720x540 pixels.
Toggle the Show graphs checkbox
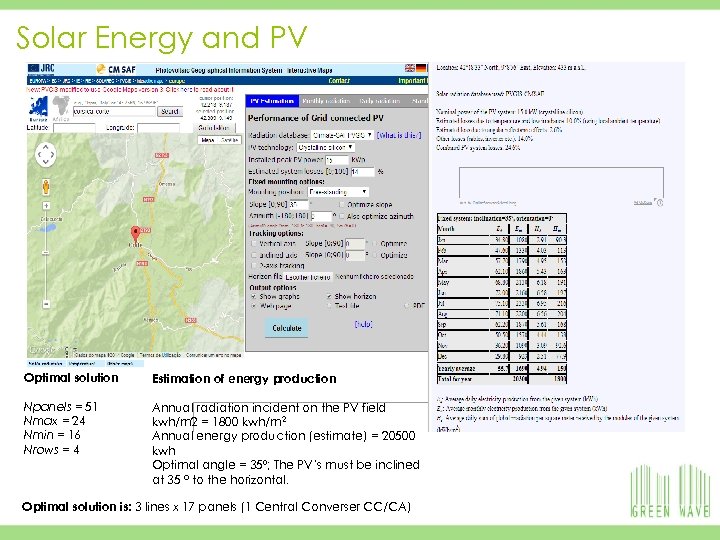click(x=253, y=296)
